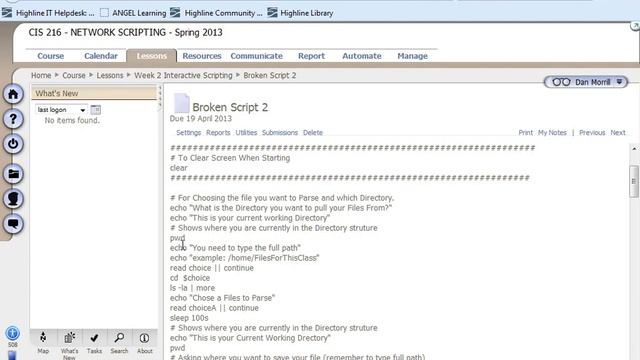Image resolution: width=640 pixels, height=360 pixels.
Task: Open Settings link for Broken Script 2
Action: coord(189,133)
